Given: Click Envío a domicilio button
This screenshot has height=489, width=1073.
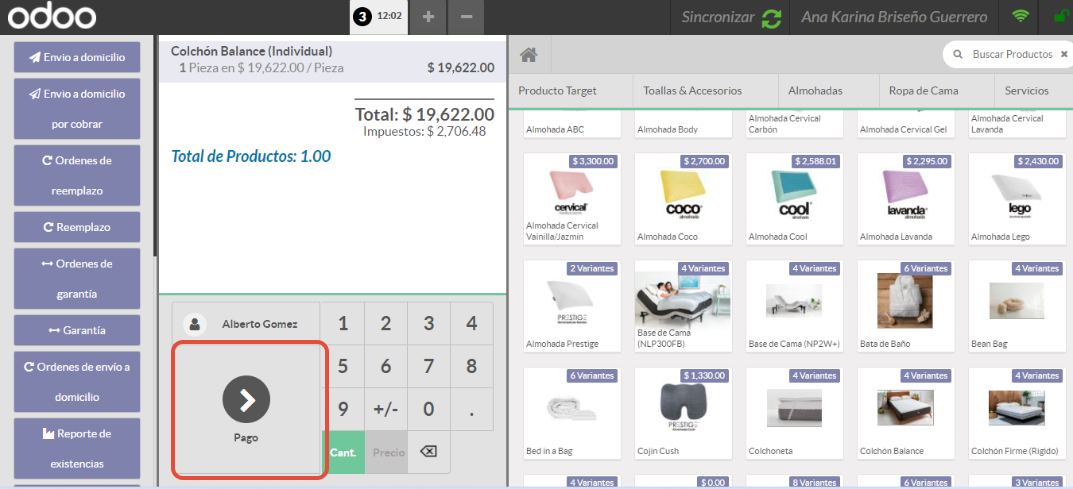Looking at the screenshot, I should 77,57.
